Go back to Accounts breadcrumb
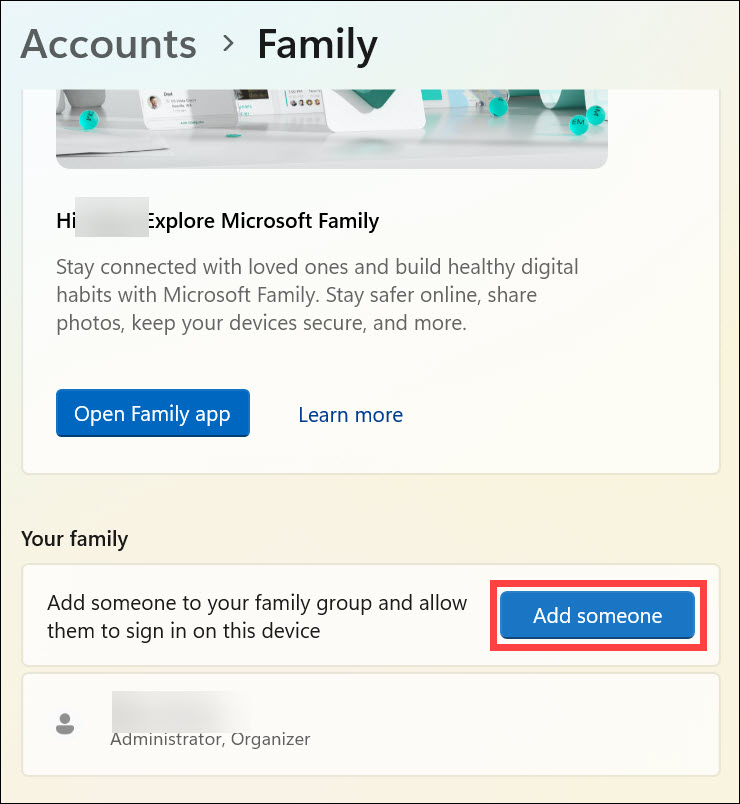Screen dimensions: 740x804 click(108, 44)
